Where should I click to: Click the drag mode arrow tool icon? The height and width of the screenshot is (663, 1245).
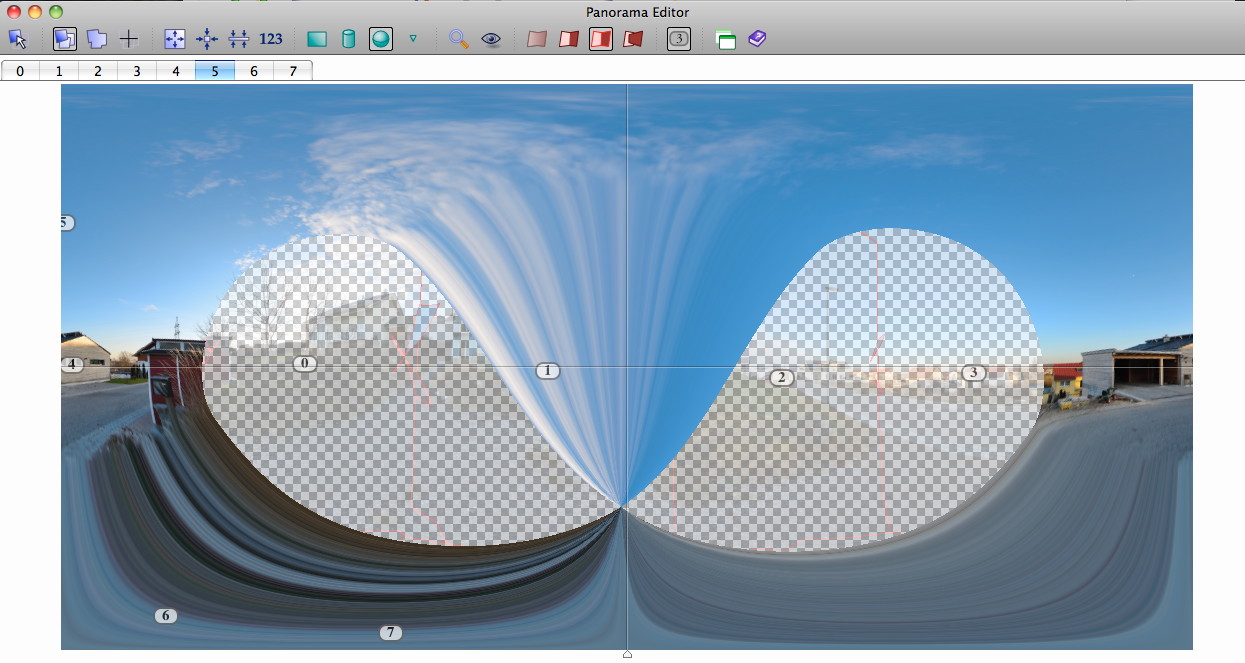tap(18, 39)
